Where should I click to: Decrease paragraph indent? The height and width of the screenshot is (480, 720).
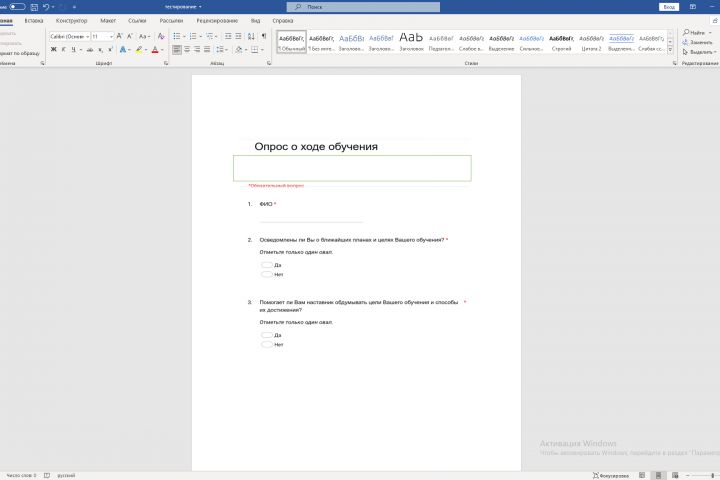pyautogui.click(x=228, y=36)
